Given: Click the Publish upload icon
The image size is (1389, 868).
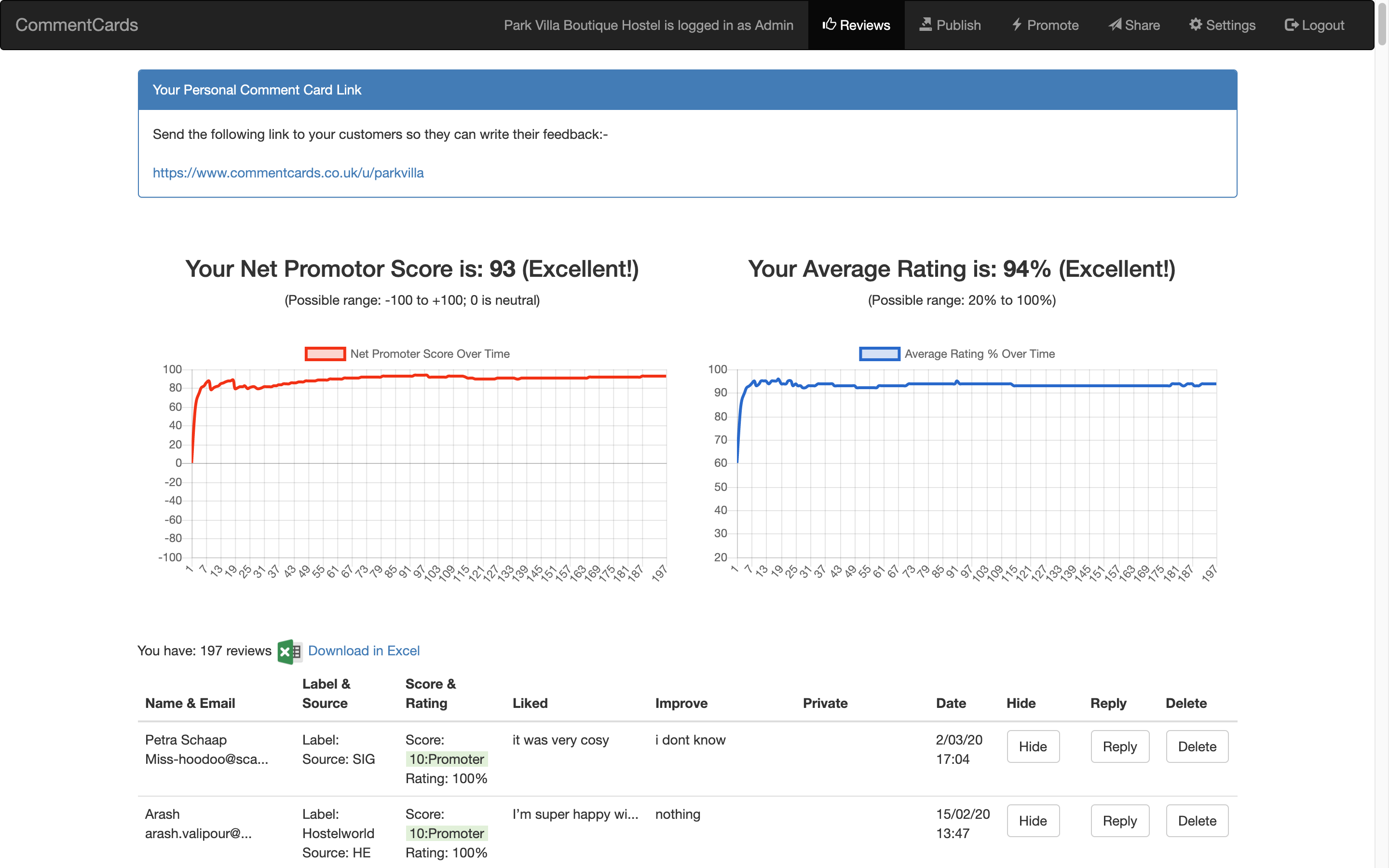Looking at the screenshot, I should (x=925, y=24).
